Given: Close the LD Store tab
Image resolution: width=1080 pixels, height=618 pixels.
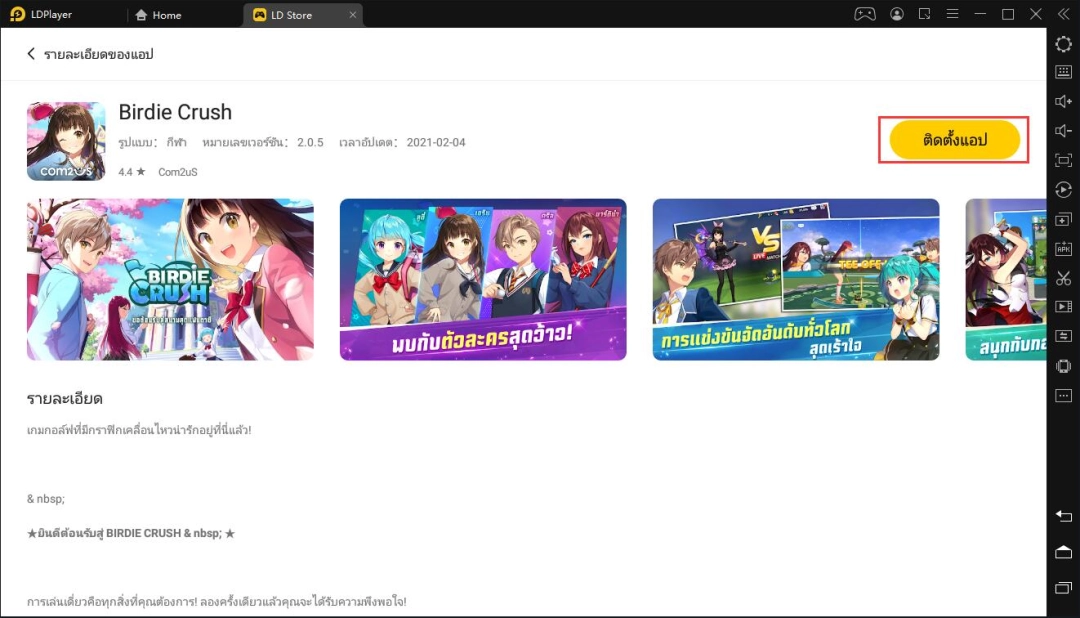Looking at the screenshot, I should tap(352, 14).
